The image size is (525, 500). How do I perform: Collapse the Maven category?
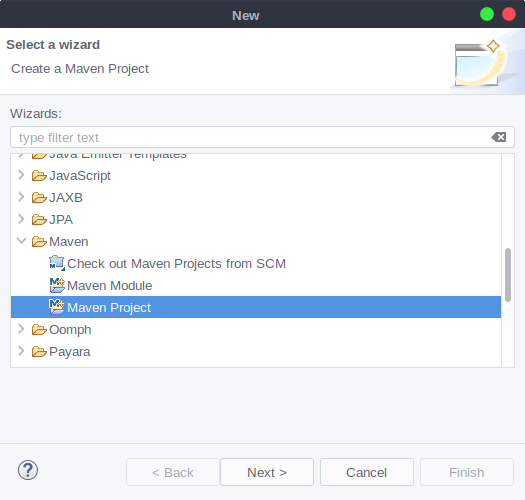21,241
